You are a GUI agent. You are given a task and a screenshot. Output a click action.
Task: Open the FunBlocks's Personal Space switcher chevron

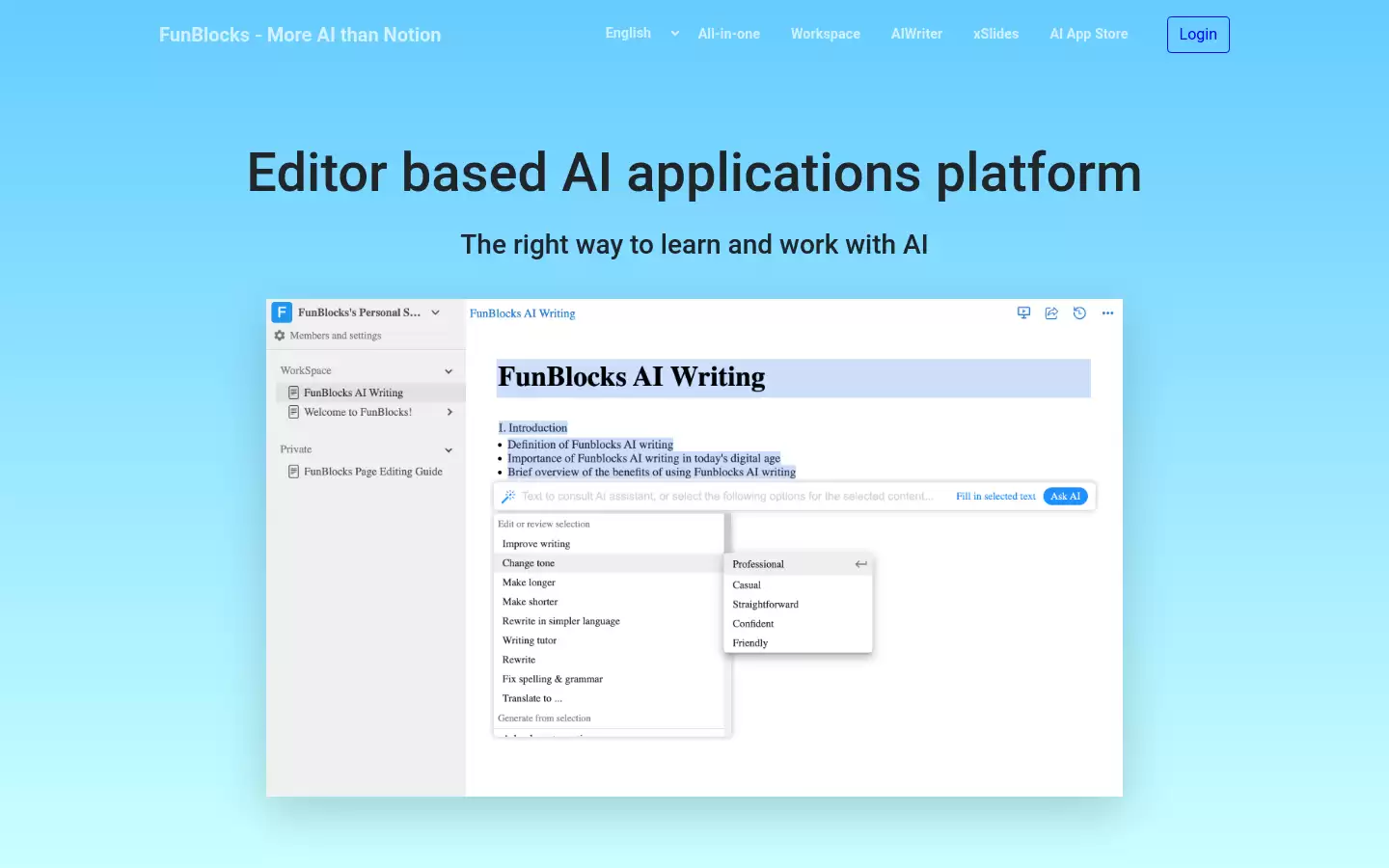[x=435, y=312]
